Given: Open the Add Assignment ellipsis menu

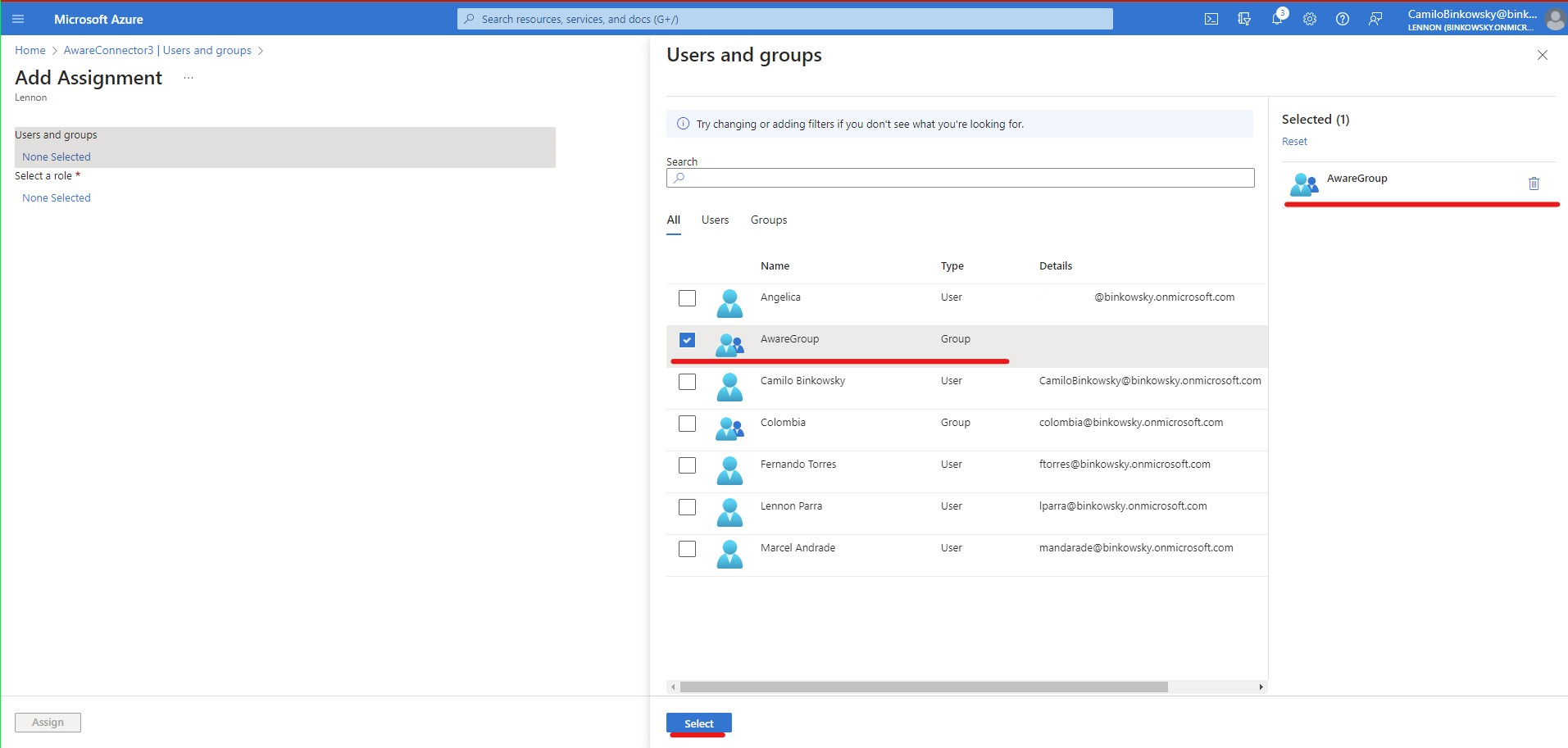Looking at the screenshot, I should point(188,77).
